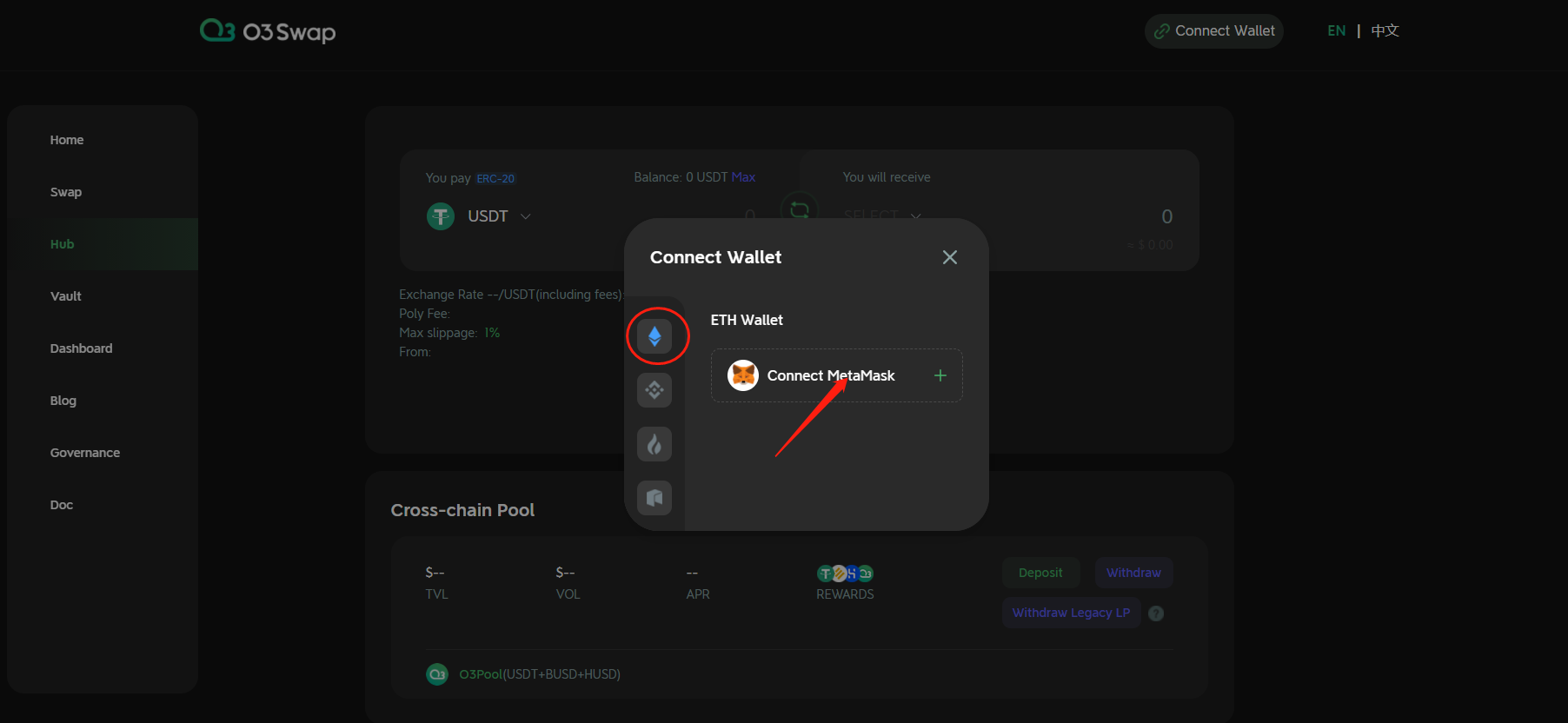Screen dimensions: 1568x723
Task: Open Dashboard in the sidebar
Action: pos(82,348)
